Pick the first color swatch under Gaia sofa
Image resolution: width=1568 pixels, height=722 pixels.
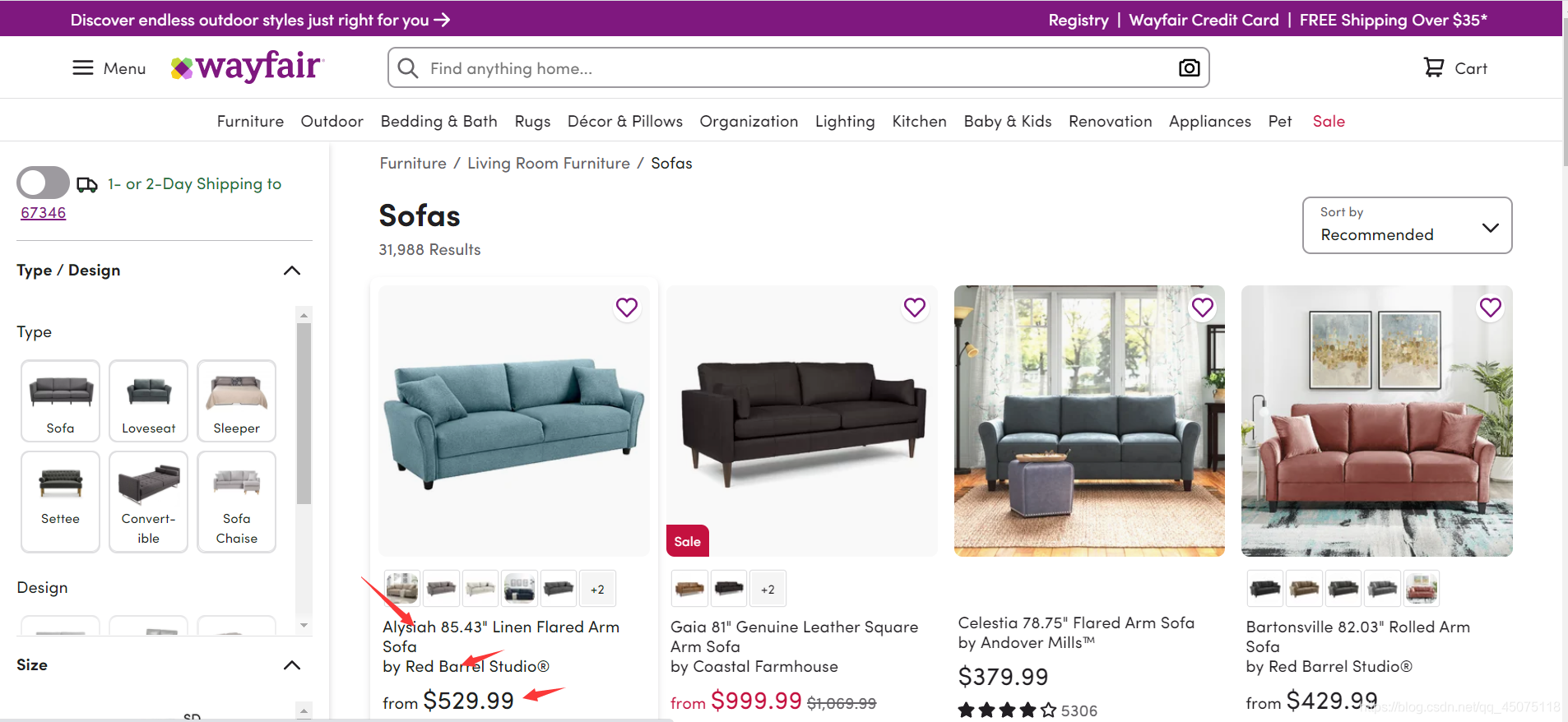(689, 589)
